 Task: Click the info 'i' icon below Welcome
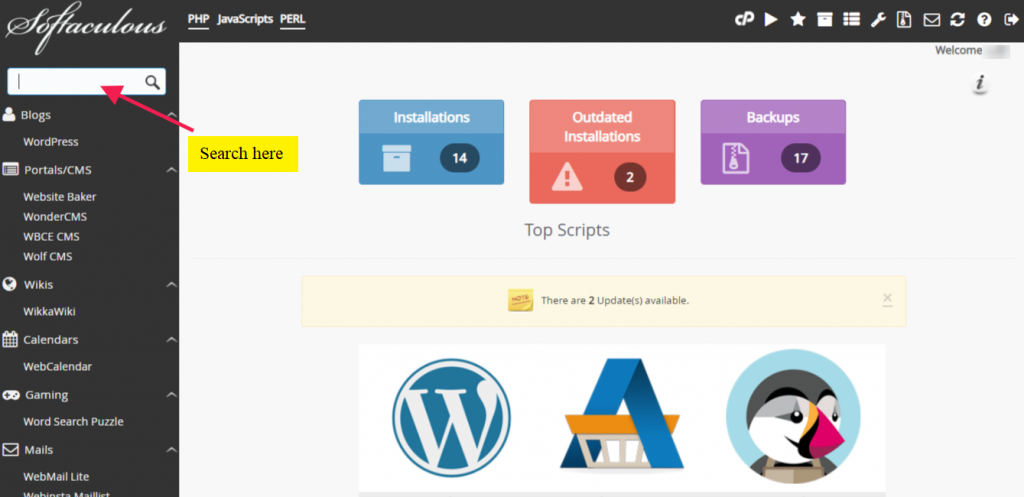pyautogui.click(x=980, y=84)
